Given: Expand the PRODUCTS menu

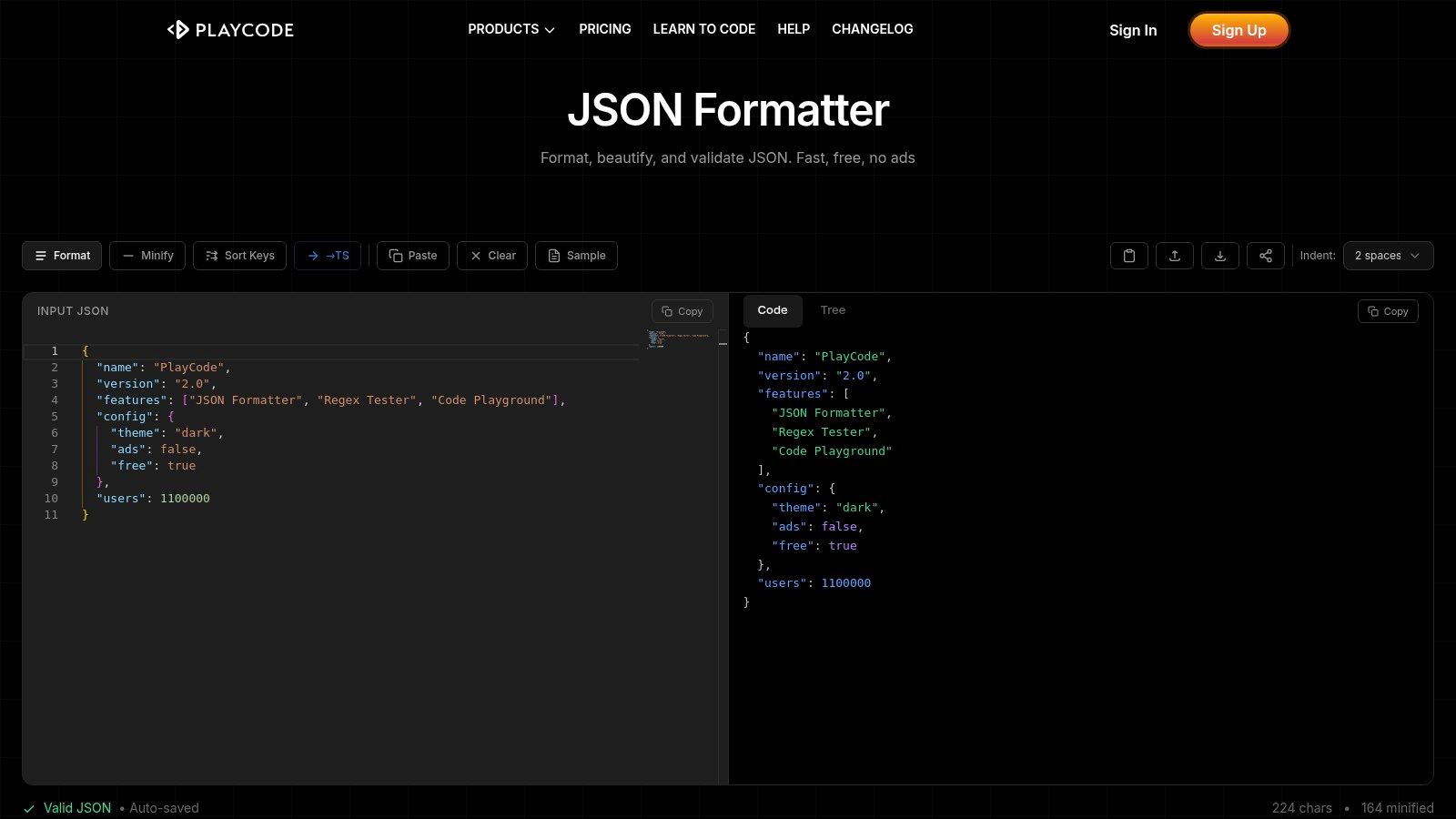Looking at the screenshot, I should (x=511, y=29).
